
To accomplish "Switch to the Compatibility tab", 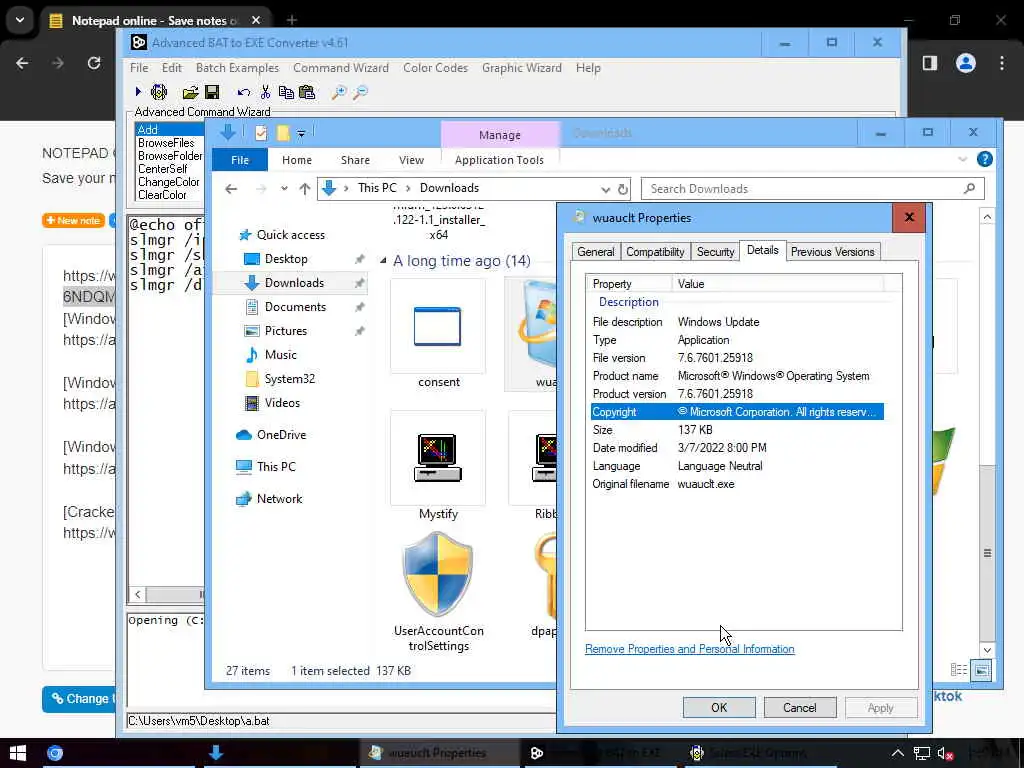I will (655, 252).
